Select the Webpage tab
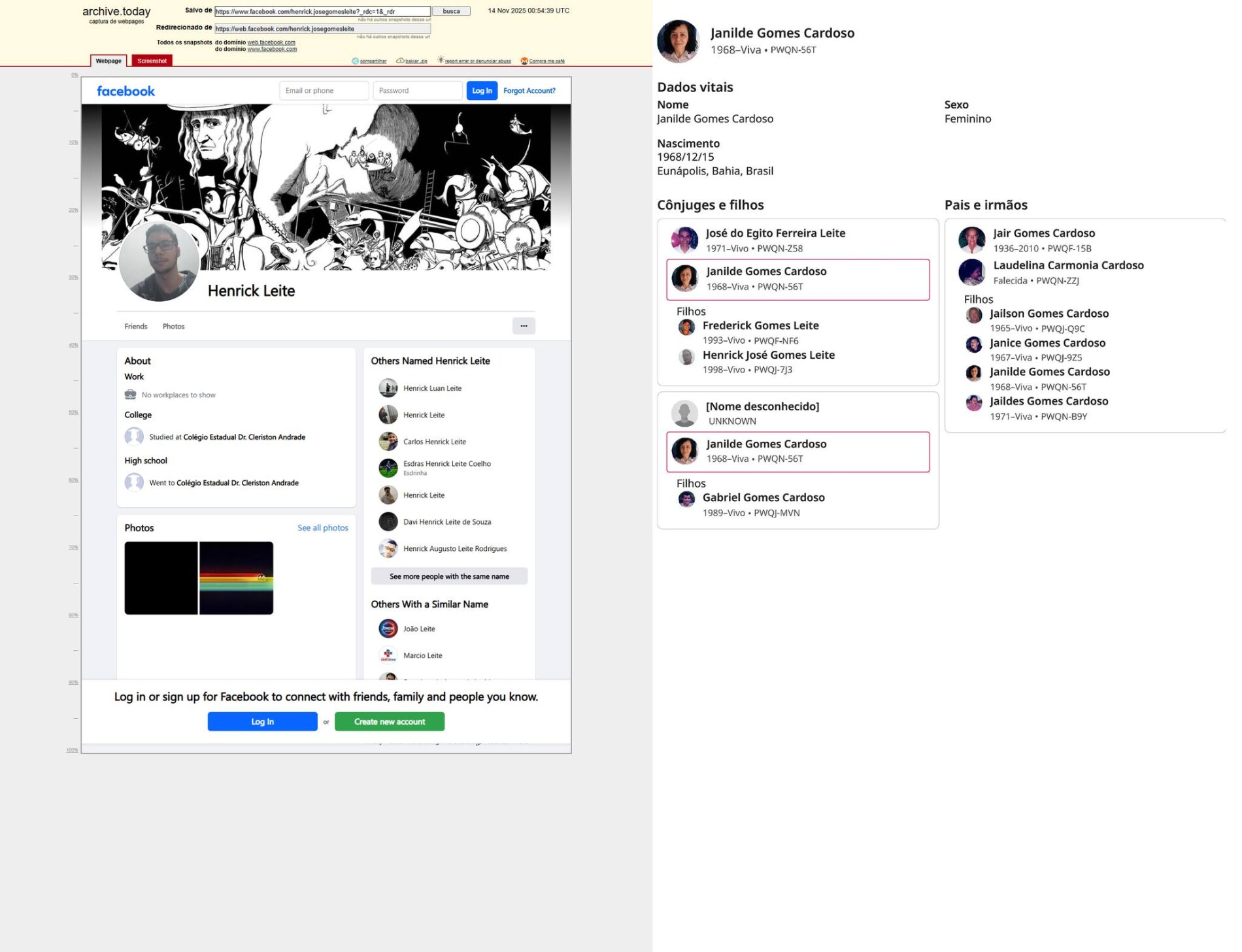The height and width of the screenshot is (952, 1242). 109,61
